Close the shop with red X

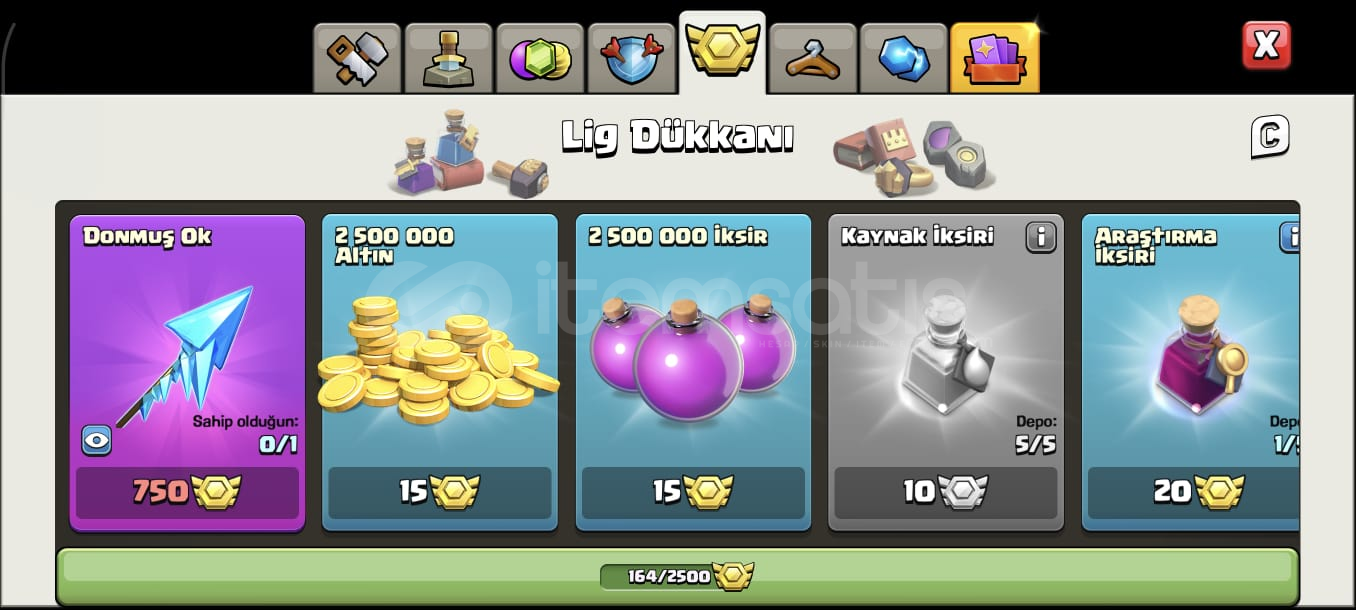point(1266,45)
